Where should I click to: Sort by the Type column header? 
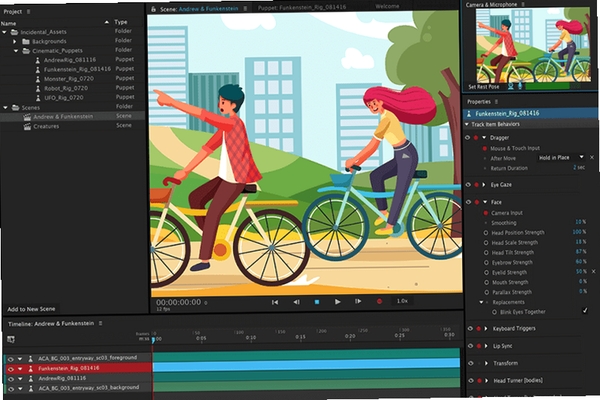point(121,22)
